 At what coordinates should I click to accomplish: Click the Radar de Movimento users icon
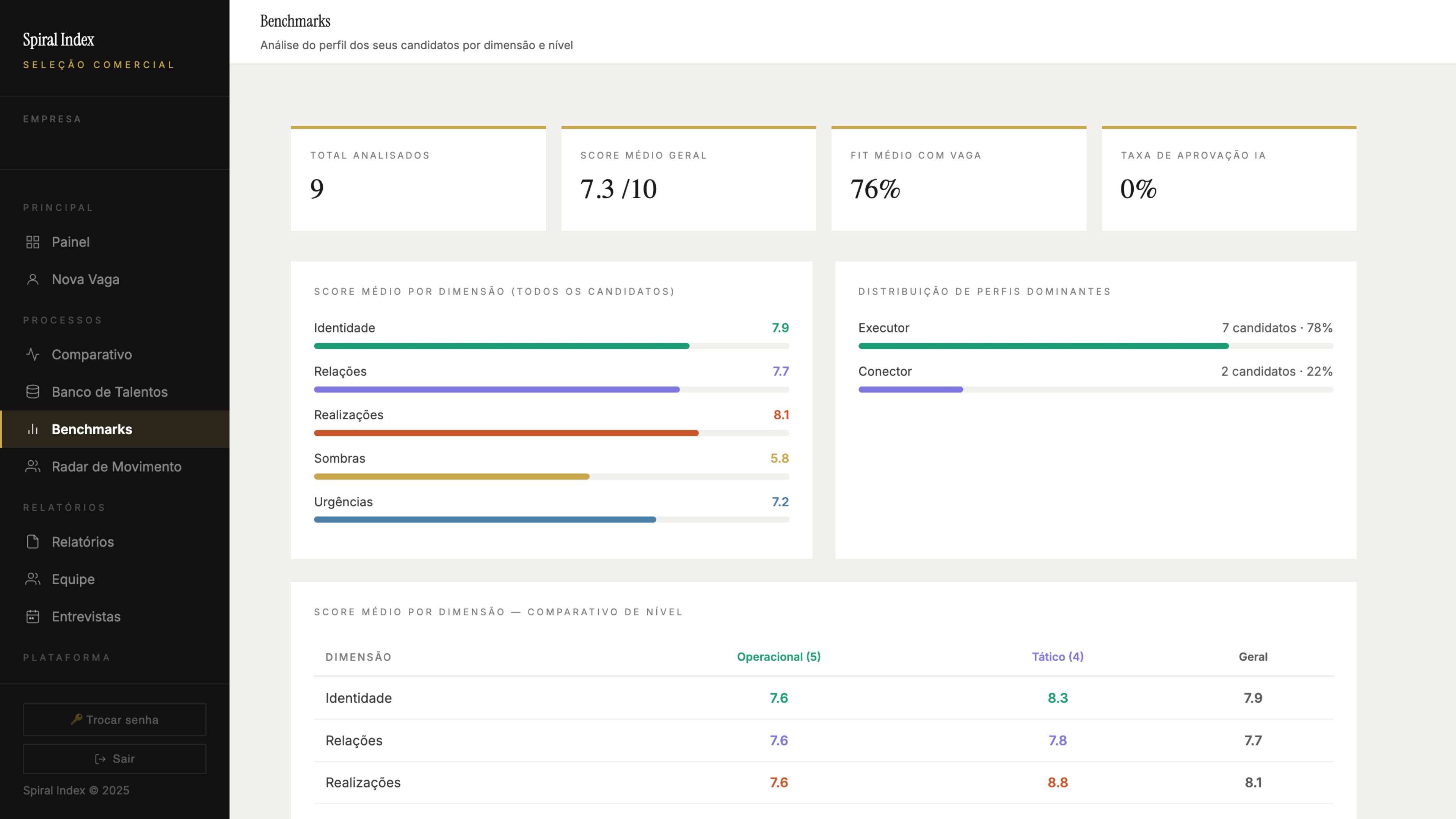tap(33, 466)
